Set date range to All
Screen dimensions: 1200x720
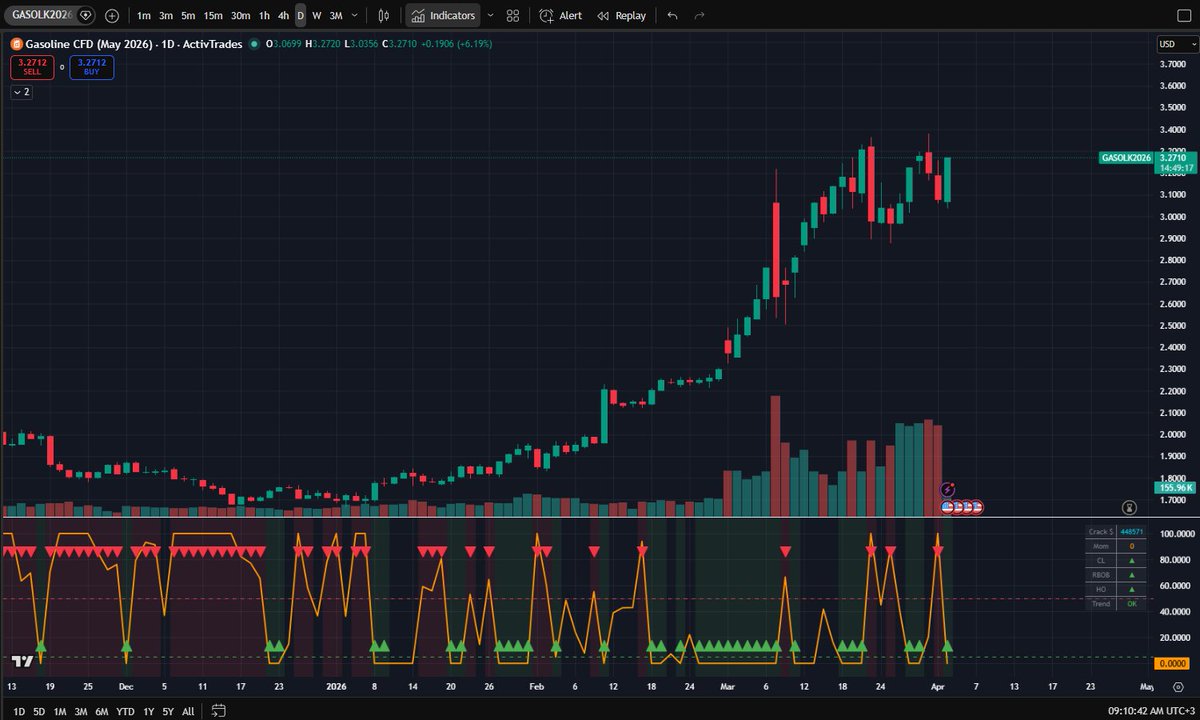[188, 711]
